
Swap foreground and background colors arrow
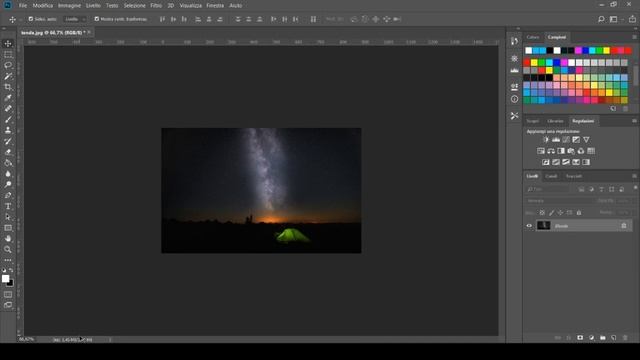coord(11,270)
